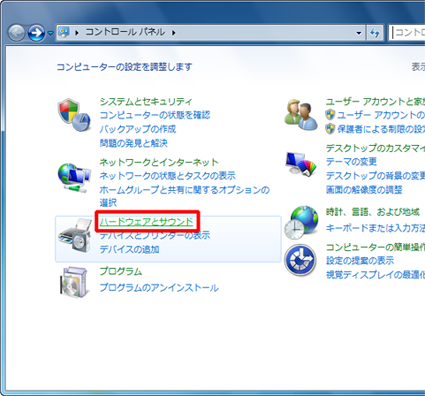Open the two-people user accounts icon
This screenshot has height=396, width=425.
click(x=301, y=115)
